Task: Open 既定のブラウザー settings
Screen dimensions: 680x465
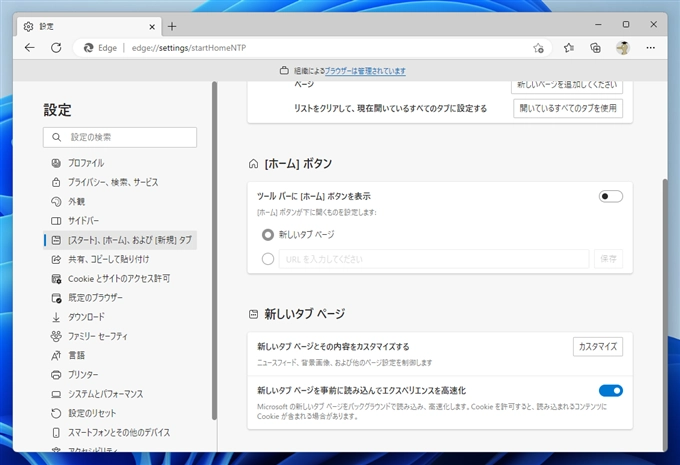Action: (x=121, y=298)
